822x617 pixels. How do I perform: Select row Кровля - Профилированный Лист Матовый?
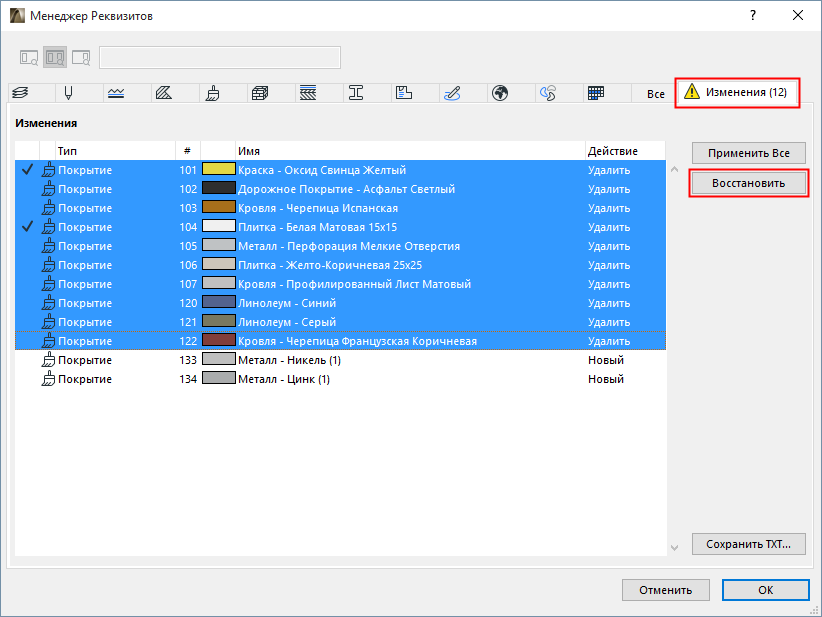(340, 284)
